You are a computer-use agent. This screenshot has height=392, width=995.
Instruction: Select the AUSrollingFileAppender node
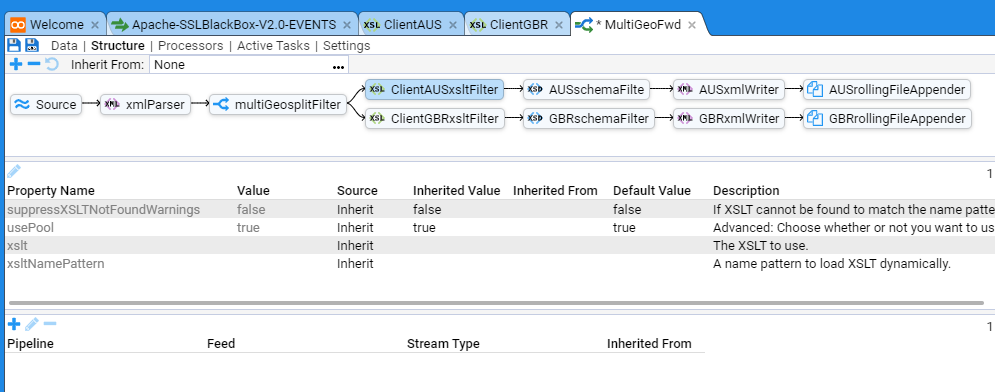887,90
